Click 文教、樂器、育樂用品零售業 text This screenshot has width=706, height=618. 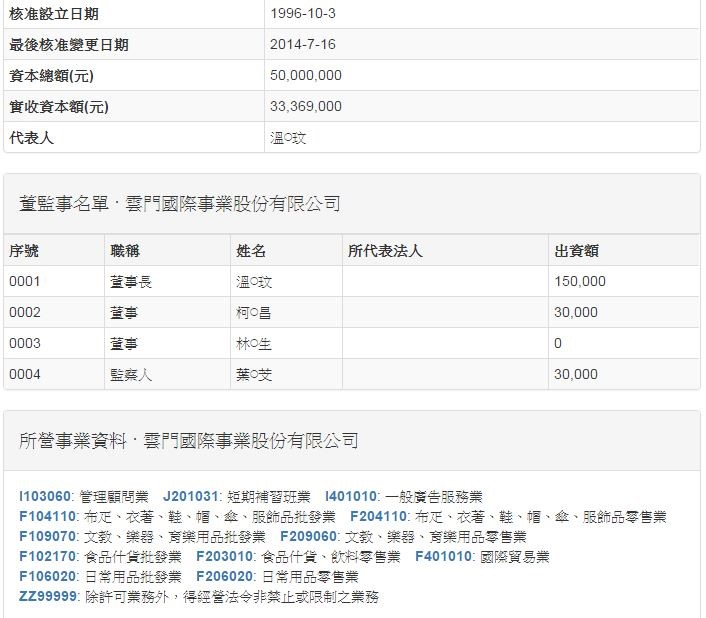coord(436,537)
